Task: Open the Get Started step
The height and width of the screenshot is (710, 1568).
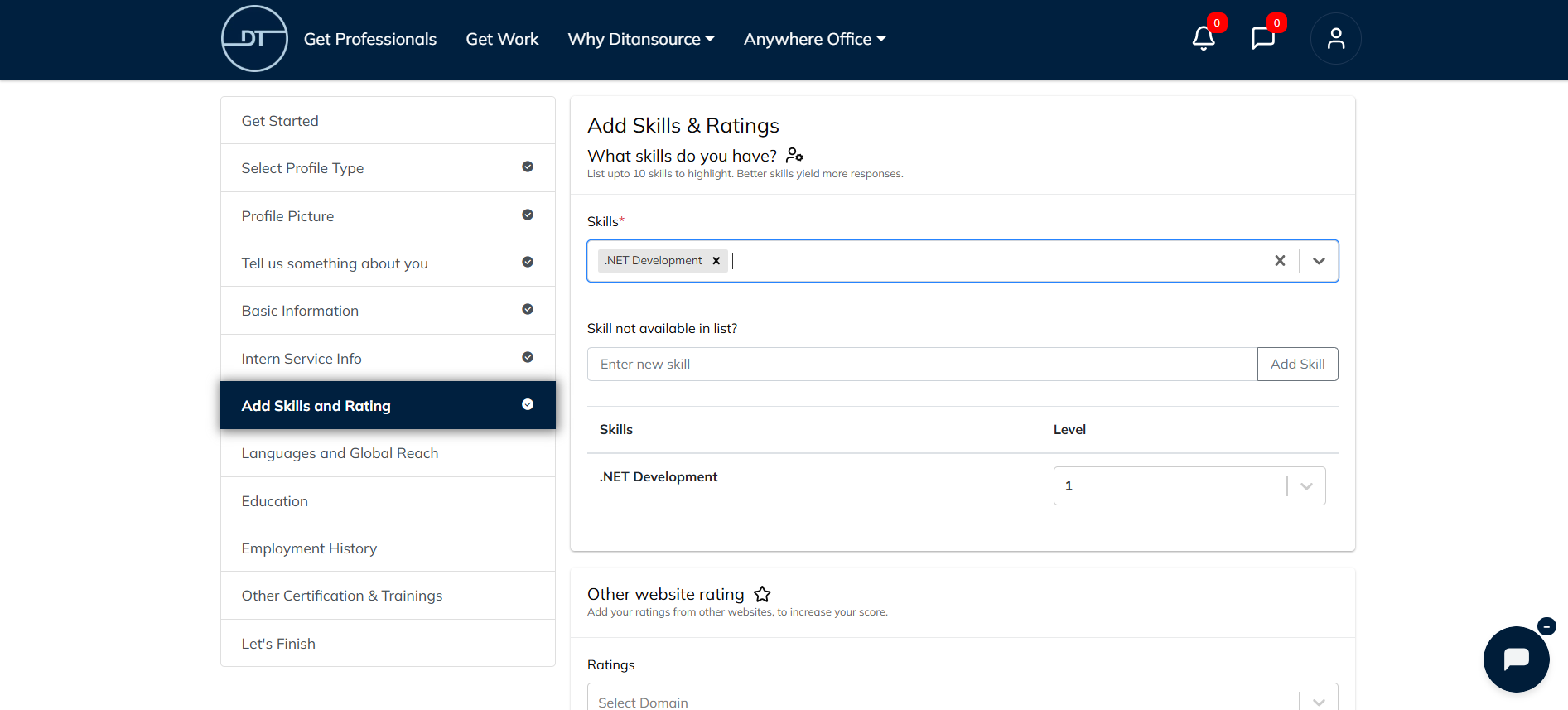Action: [388, 121]
